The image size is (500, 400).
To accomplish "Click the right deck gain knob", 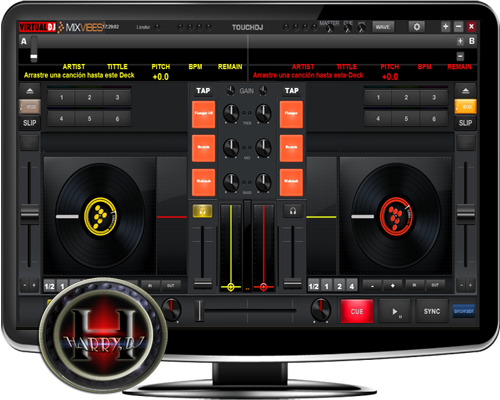I will (263, 90).
